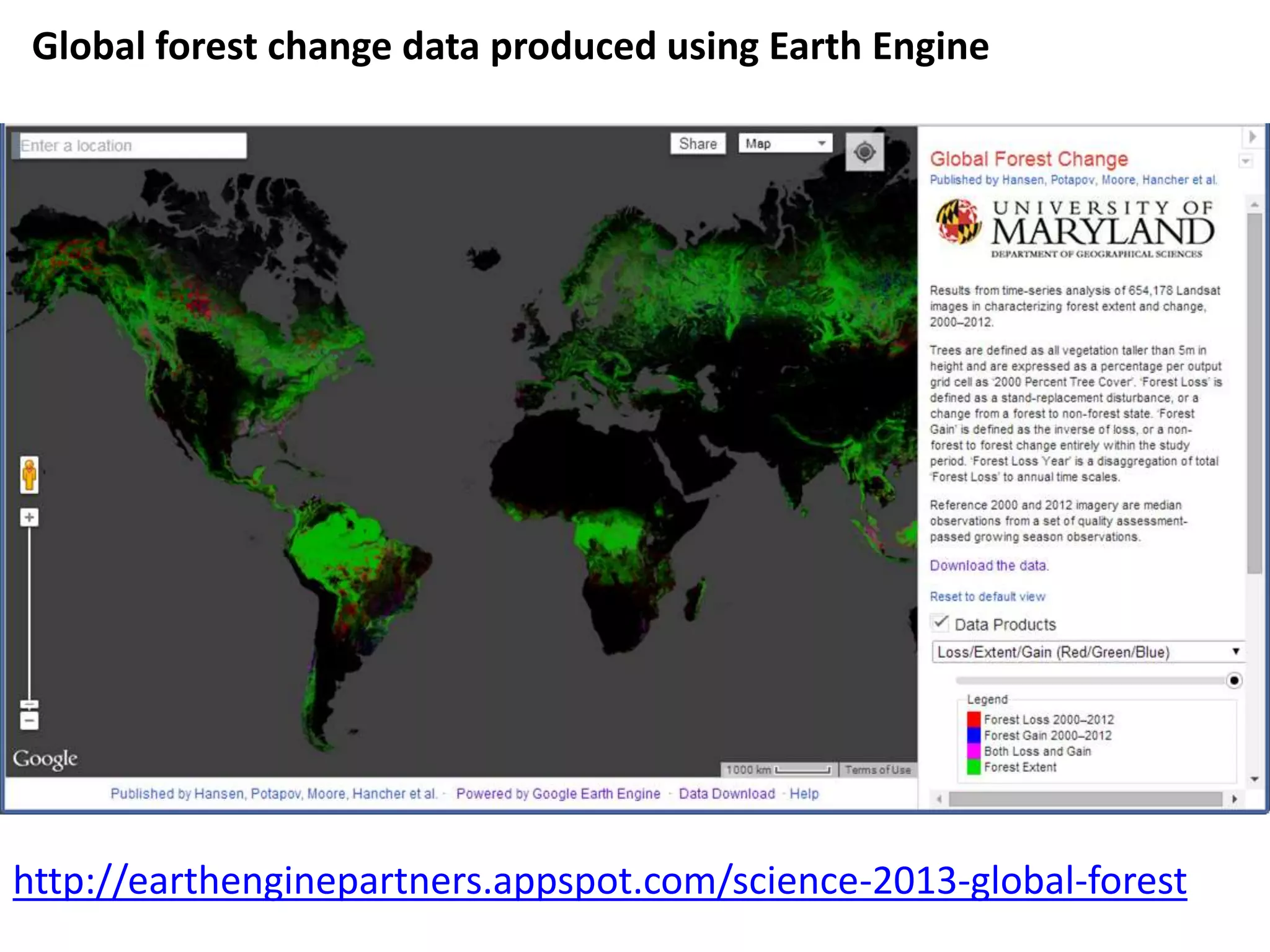Open the Data Download footer link
Screen dimensions: 1270x952
click(x=727, y=793)
